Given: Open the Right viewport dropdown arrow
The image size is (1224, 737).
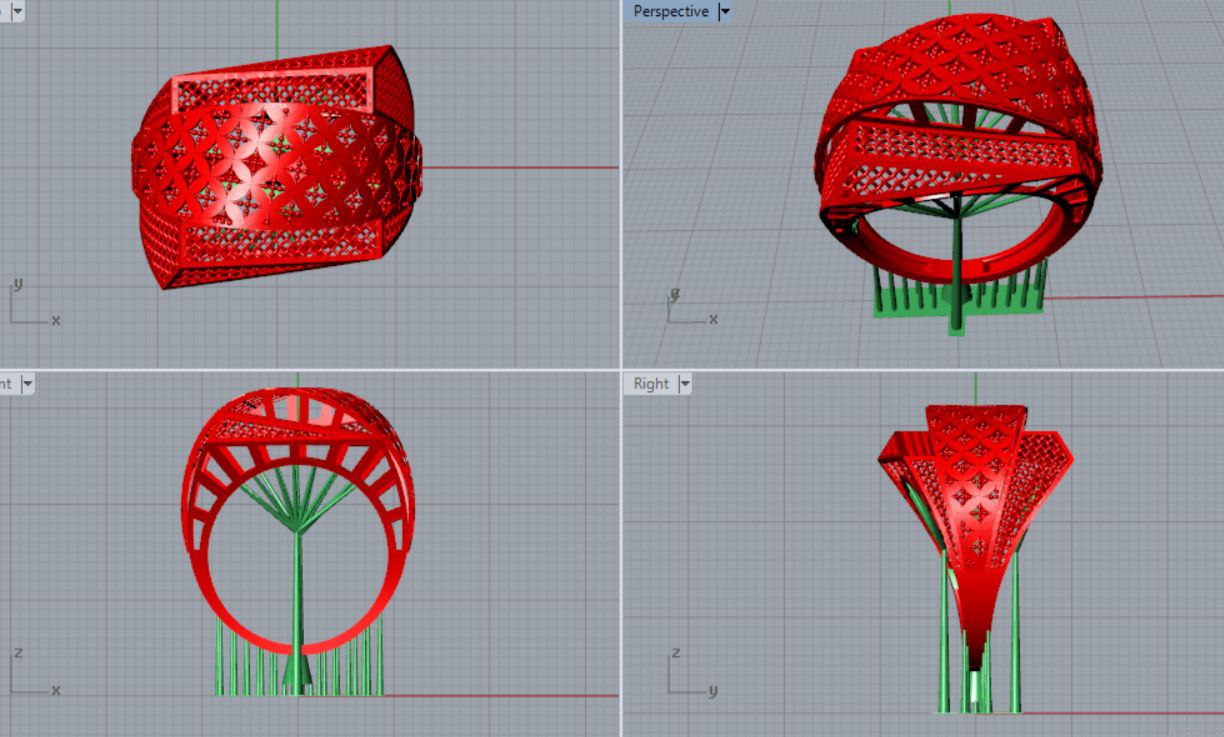Looking at the screenshot, I should [685, 384].
